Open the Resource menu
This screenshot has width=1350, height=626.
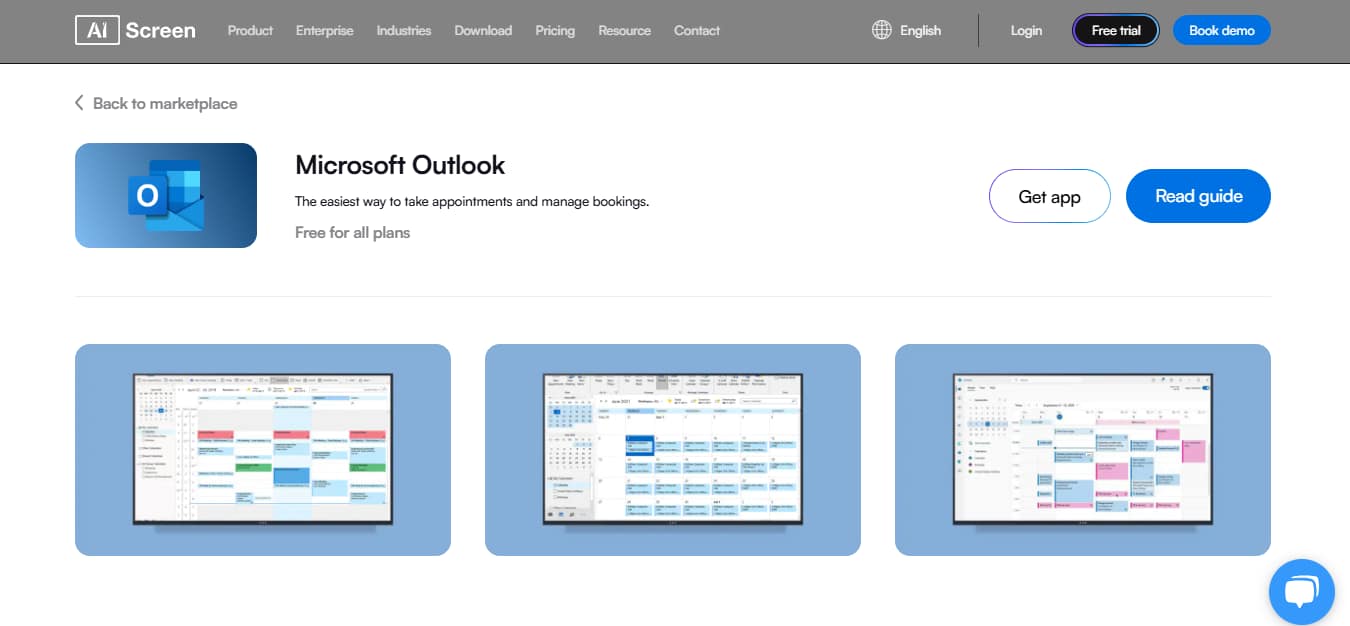624,30
